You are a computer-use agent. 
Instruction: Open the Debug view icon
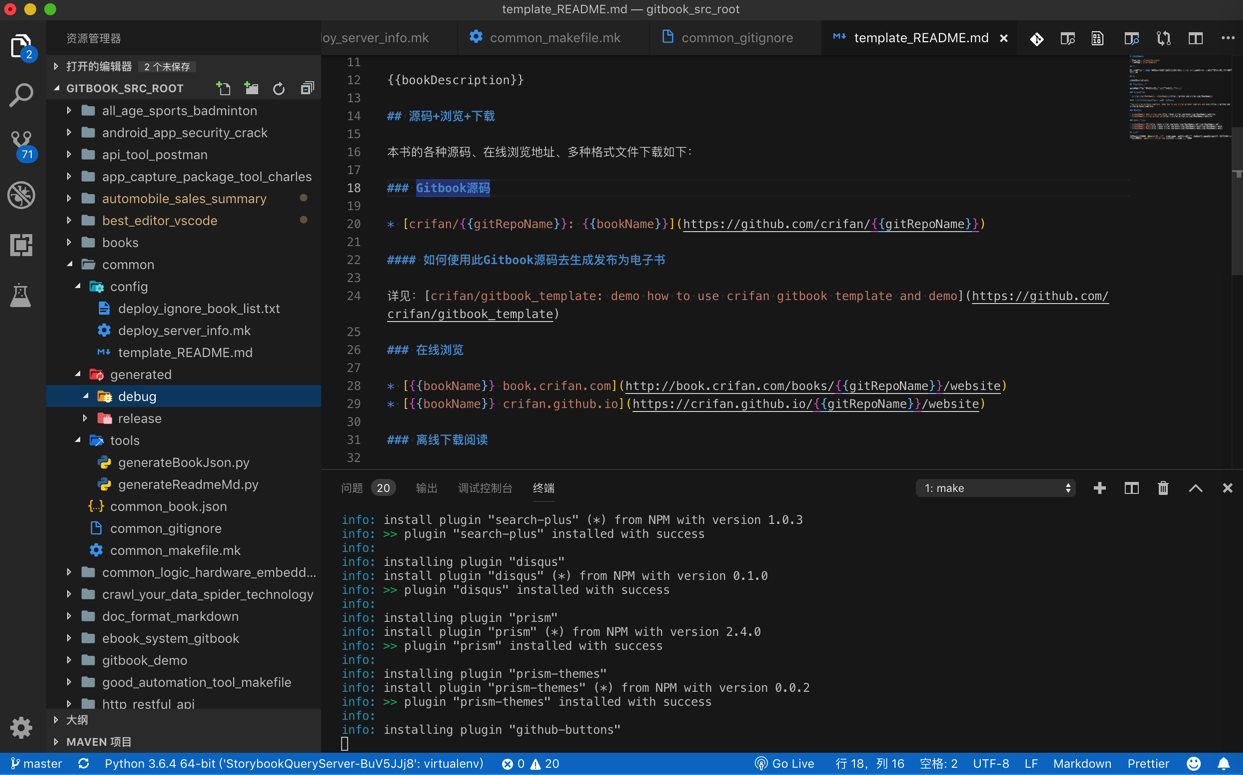[x=21, y=195]
